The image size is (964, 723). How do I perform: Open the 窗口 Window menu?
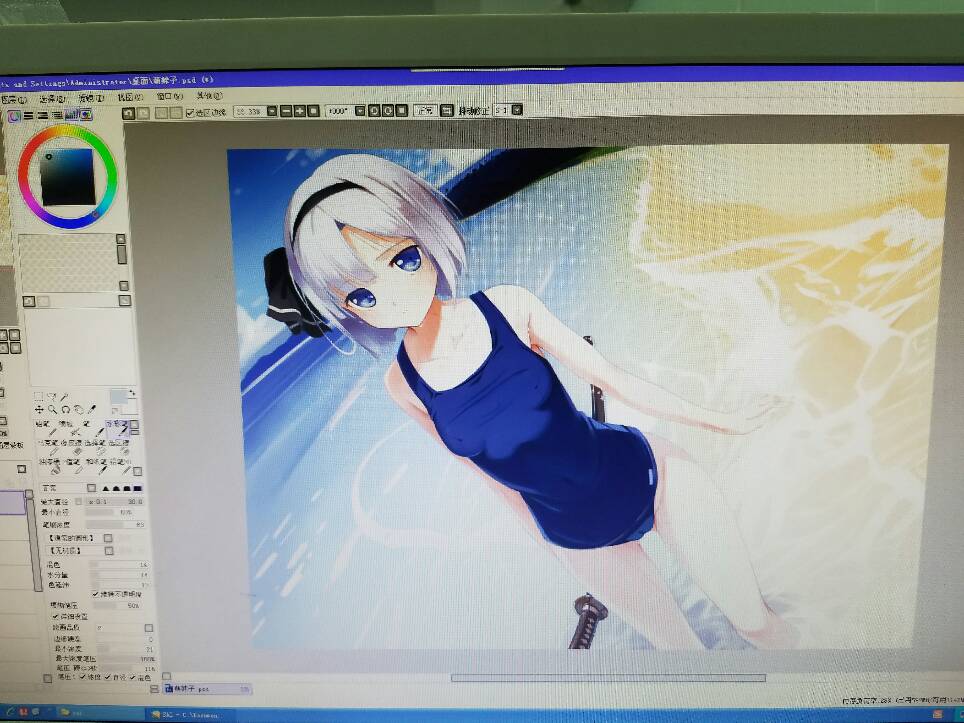point(169,97)
